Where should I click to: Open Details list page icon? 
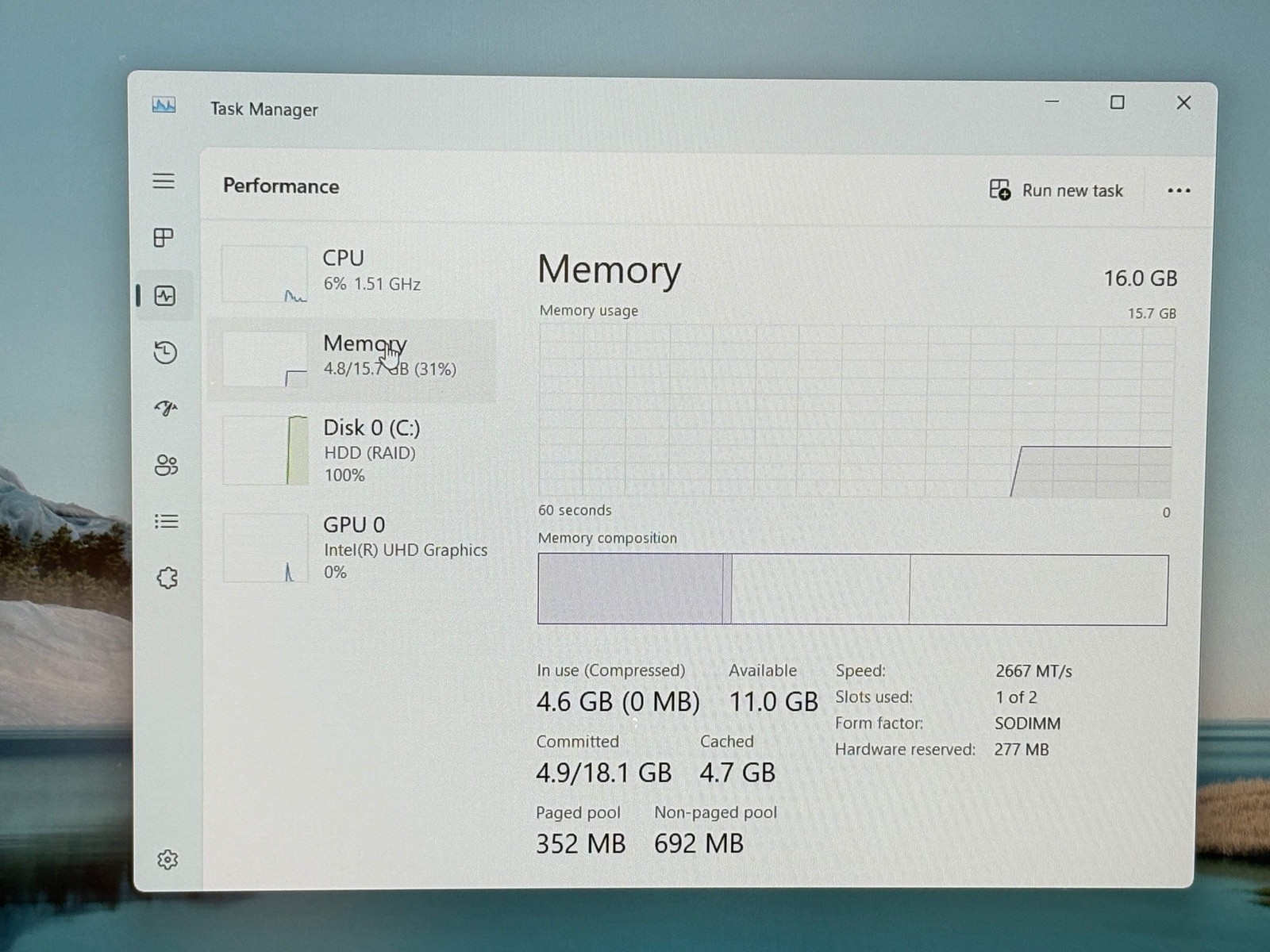(166, 521)
